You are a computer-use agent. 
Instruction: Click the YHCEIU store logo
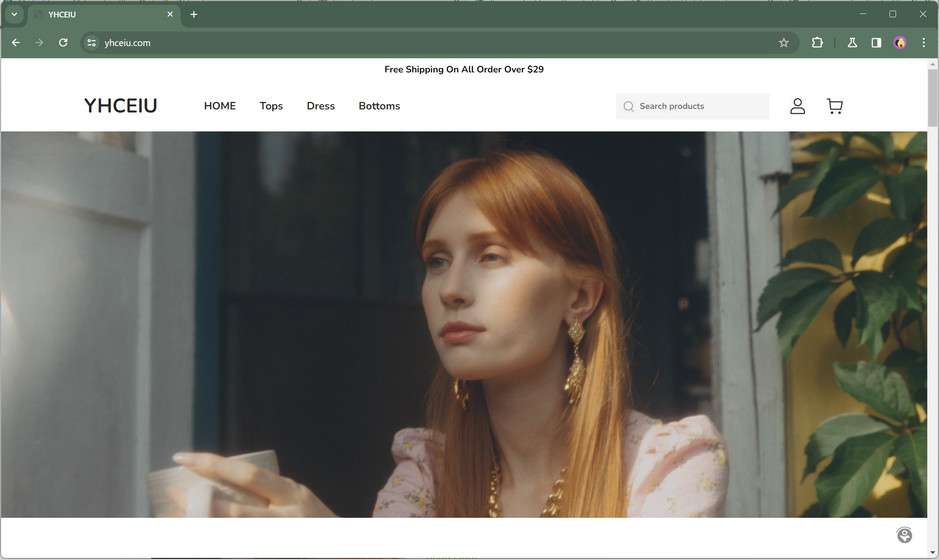click(120, 106)
